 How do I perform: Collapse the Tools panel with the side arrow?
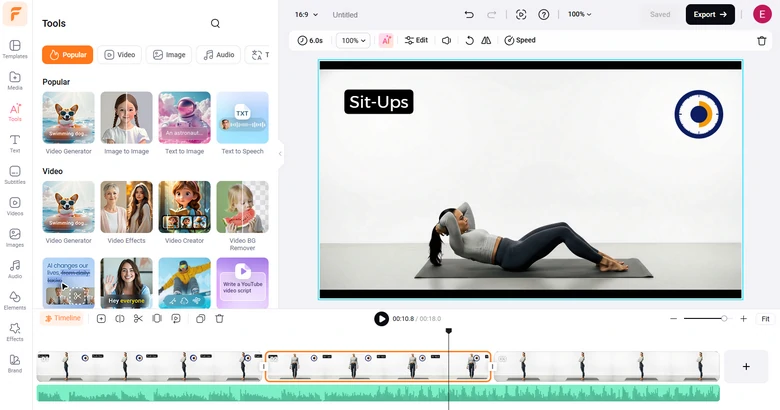coord(280,154)
